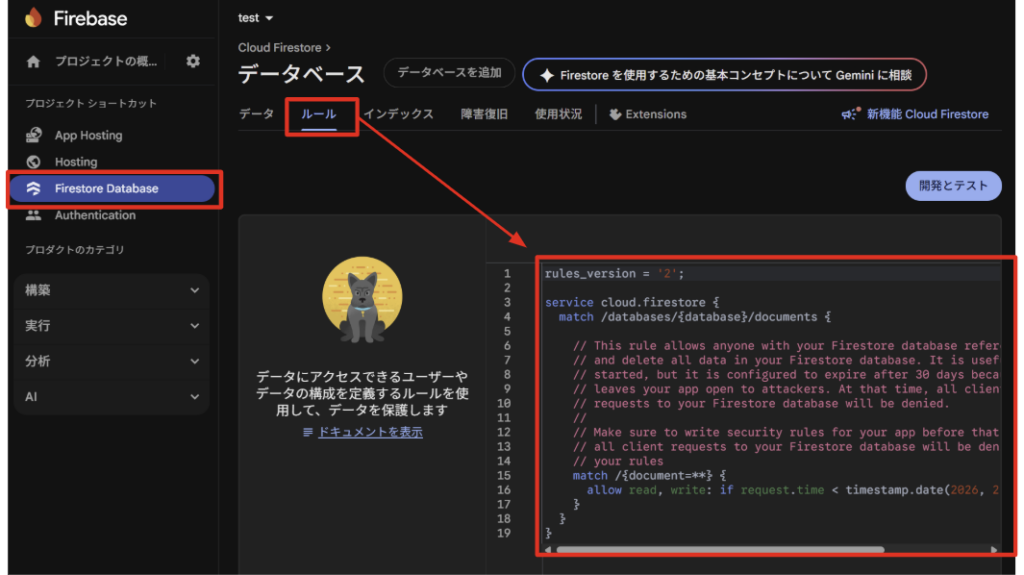The width and height of the screenshot is (1024, 575).
Task: Expand the 実行 category
Action: (112, 326)
